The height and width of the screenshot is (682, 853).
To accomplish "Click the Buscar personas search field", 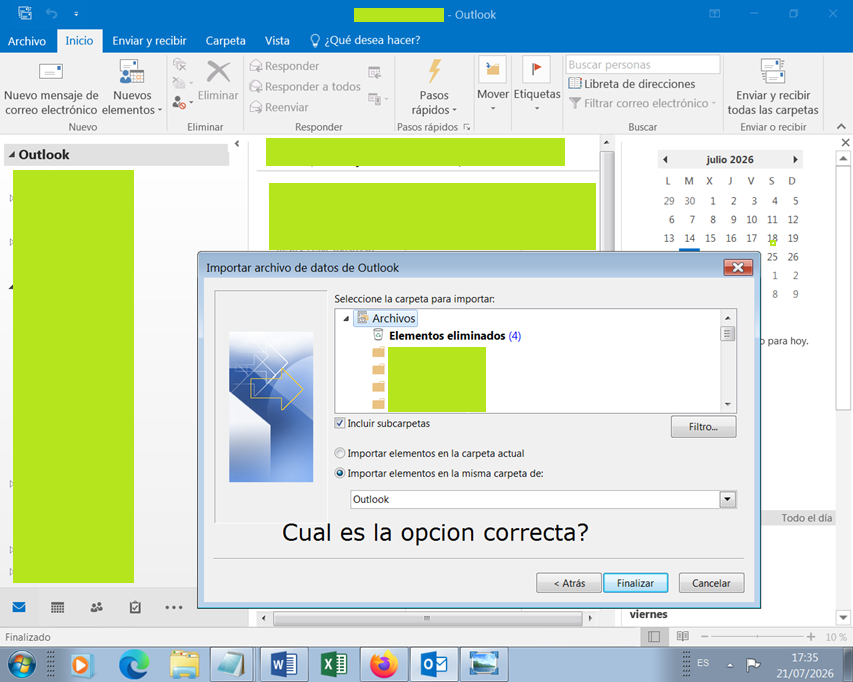I will [x=642, y=64].
